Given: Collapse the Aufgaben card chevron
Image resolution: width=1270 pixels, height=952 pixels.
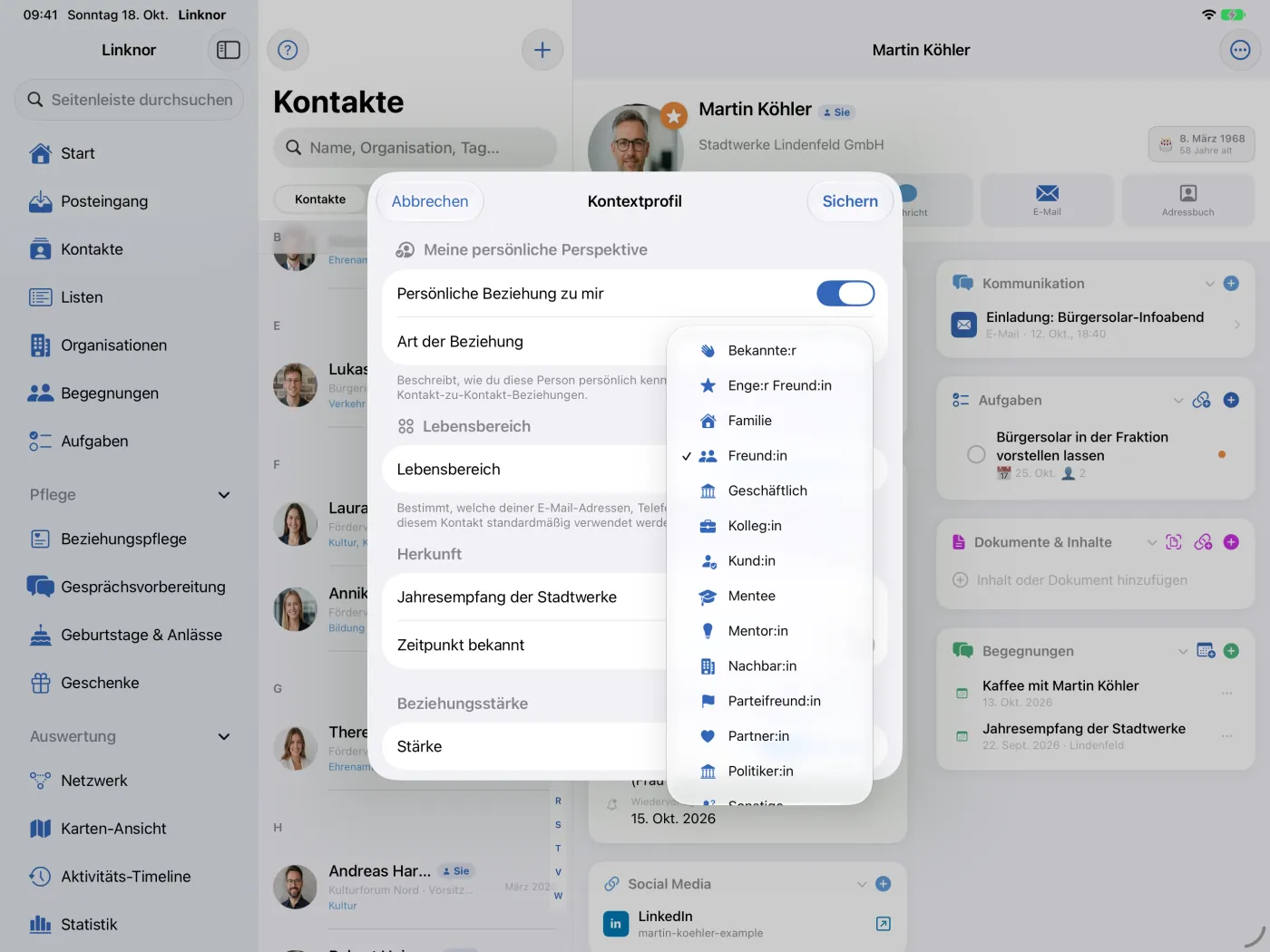Looking at the screenshot, I should coord(1177,400).
